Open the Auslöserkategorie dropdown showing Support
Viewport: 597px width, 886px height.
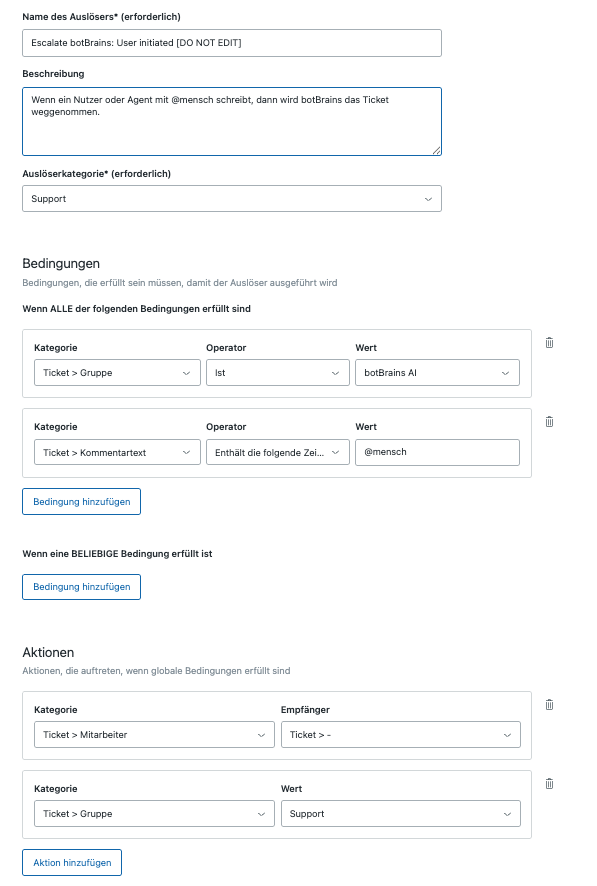(230, 198)
